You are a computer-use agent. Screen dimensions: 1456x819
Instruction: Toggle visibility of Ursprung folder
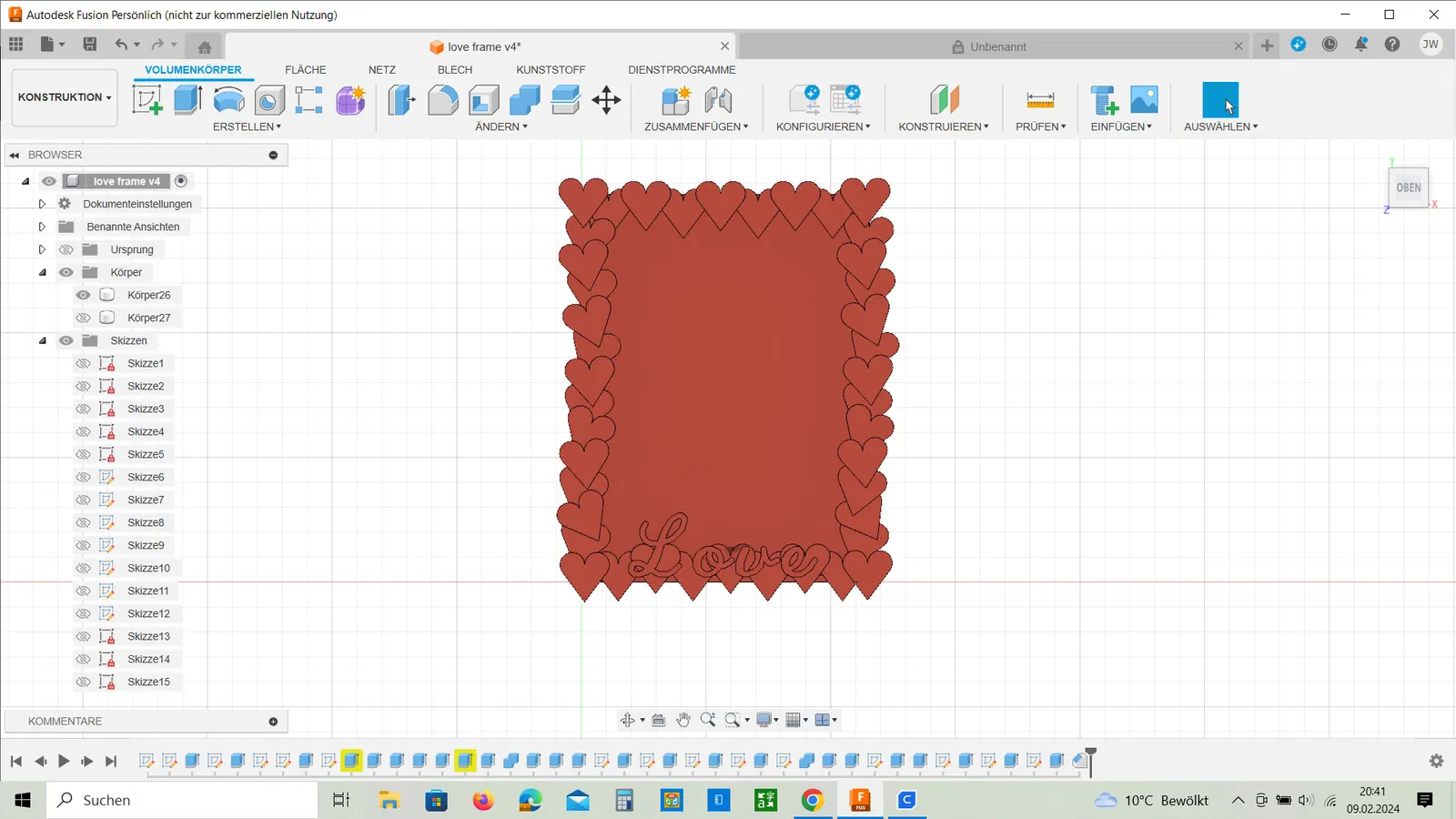click(x=66, y=249)
